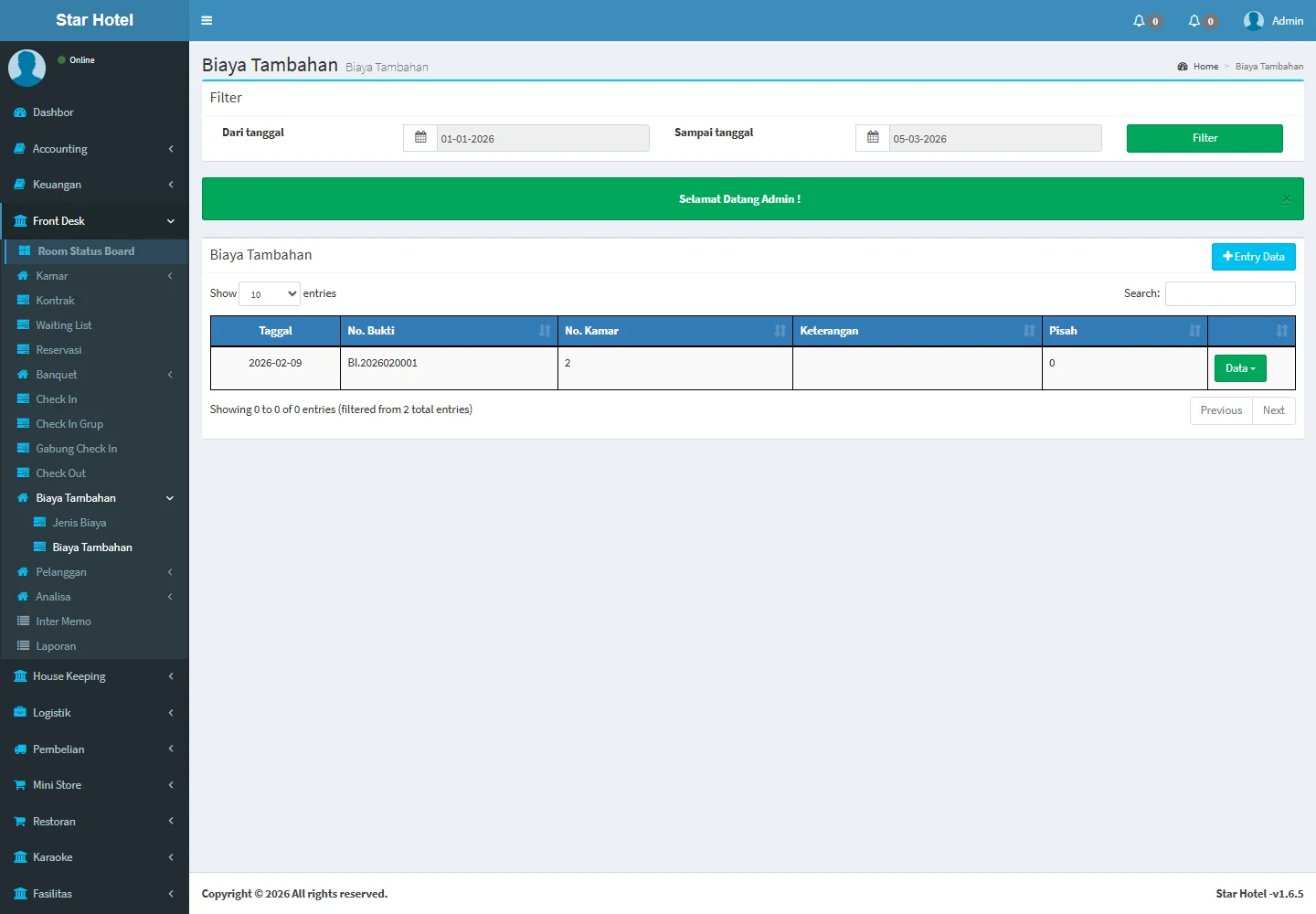Image resolution: width=1316 pixels, height=914 pixels.
Task: Click the hamburger sidebar toggle icon
Action: (207, 20)
